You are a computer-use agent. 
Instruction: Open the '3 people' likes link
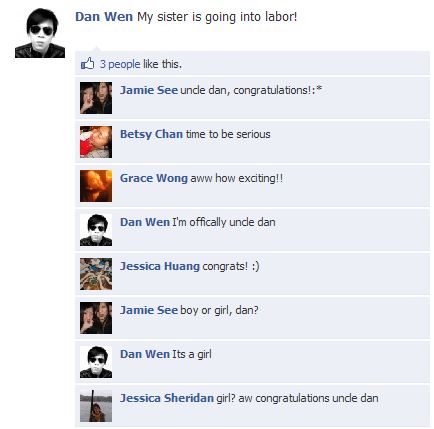tap(120, 64)
